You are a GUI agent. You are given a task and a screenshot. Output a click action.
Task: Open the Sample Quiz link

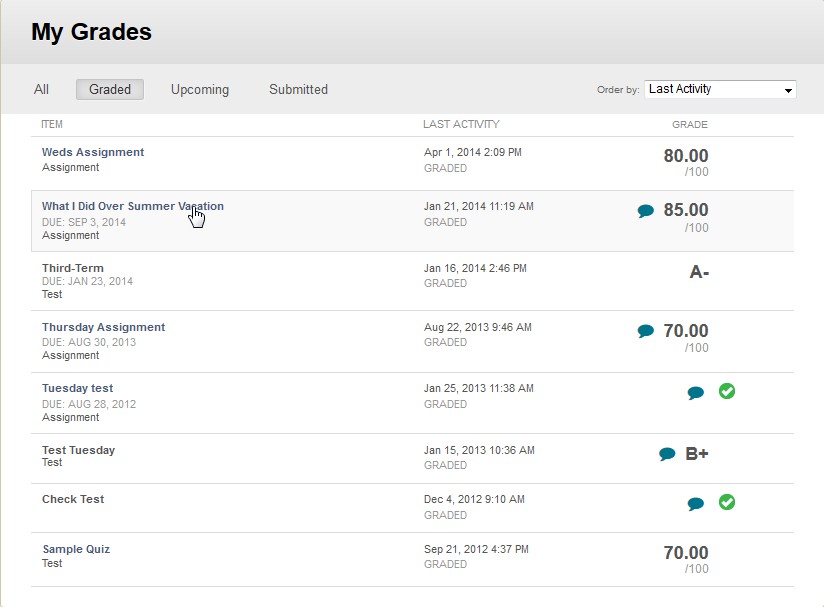coord(76,549)
